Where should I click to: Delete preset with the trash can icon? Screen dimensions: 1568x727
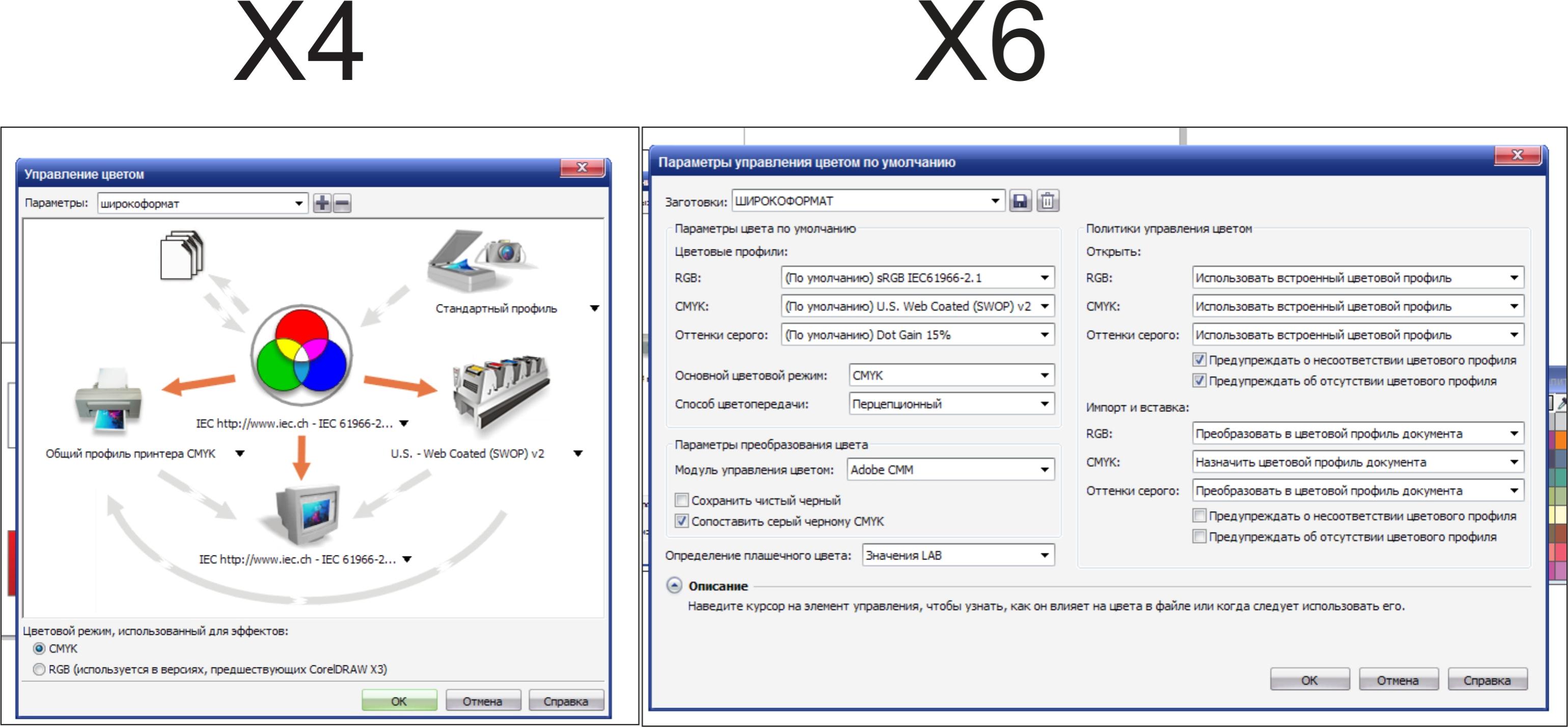[x=1048, y=201]
